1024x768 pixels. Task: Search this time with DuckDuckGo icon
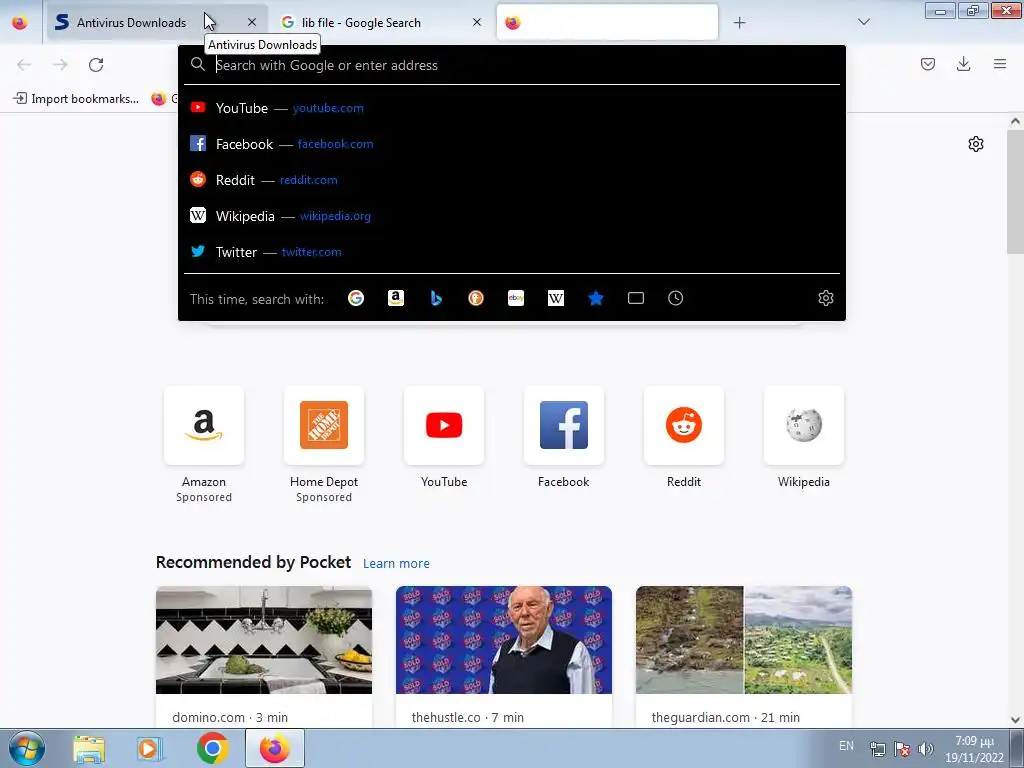(x=476, y=298)
